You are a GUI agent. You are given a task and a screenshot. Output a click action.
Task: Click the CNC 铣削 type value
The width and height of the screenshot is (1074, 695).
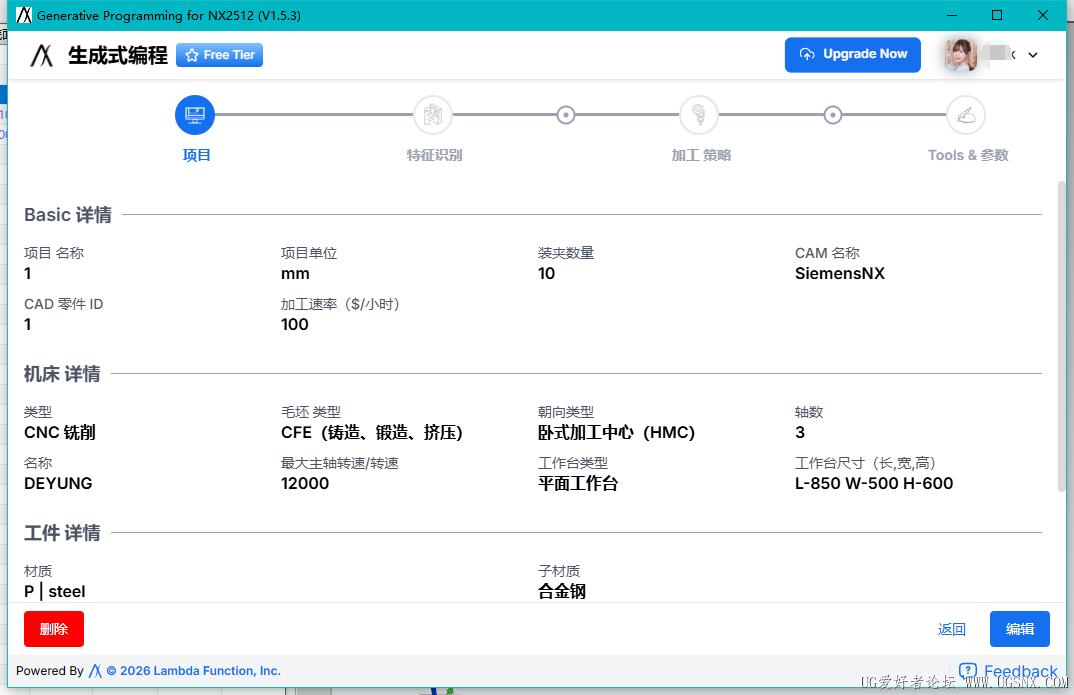[60, 433]
